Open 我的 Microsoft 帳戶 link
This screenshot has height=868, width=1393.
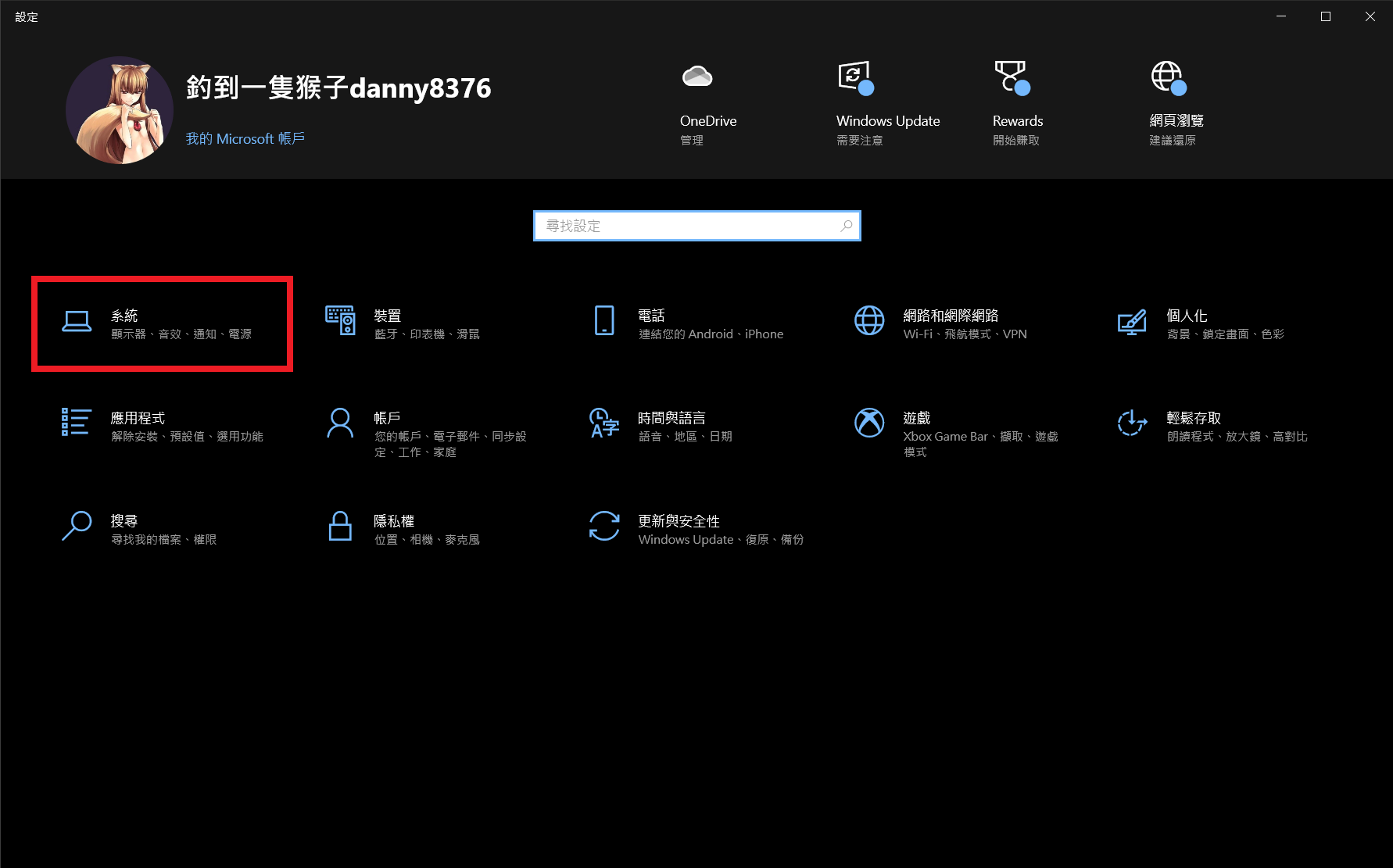tap(245, 138)
